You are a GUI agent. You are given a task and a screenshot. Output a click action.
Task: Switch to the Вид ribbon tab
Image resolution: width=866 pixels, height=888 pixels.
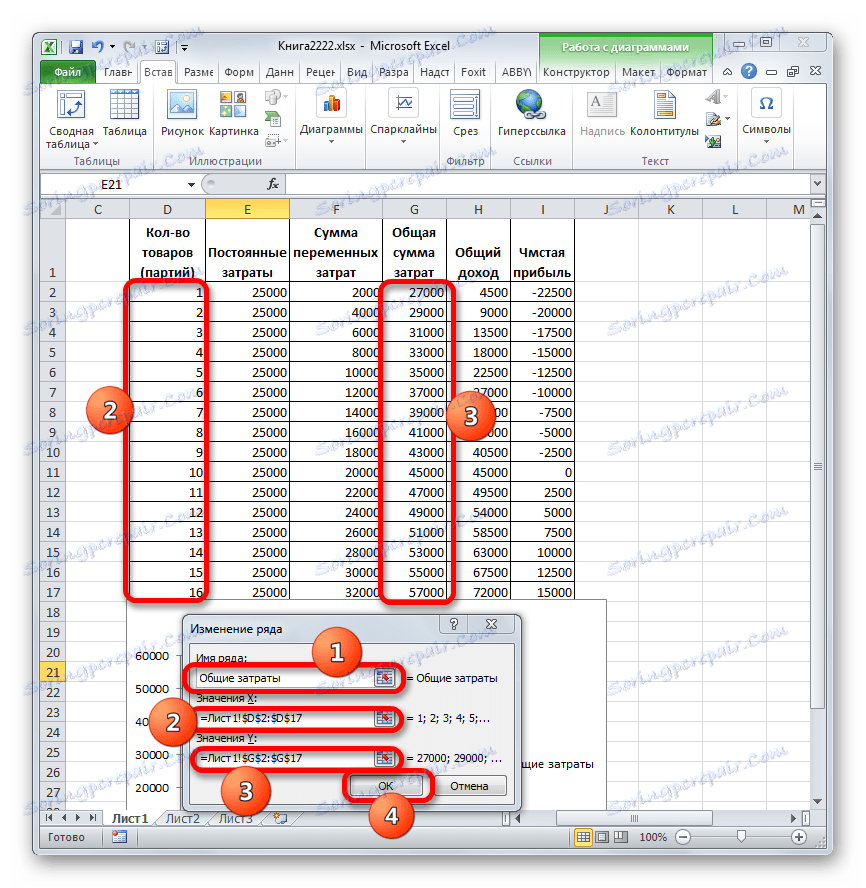click(357, 72)
